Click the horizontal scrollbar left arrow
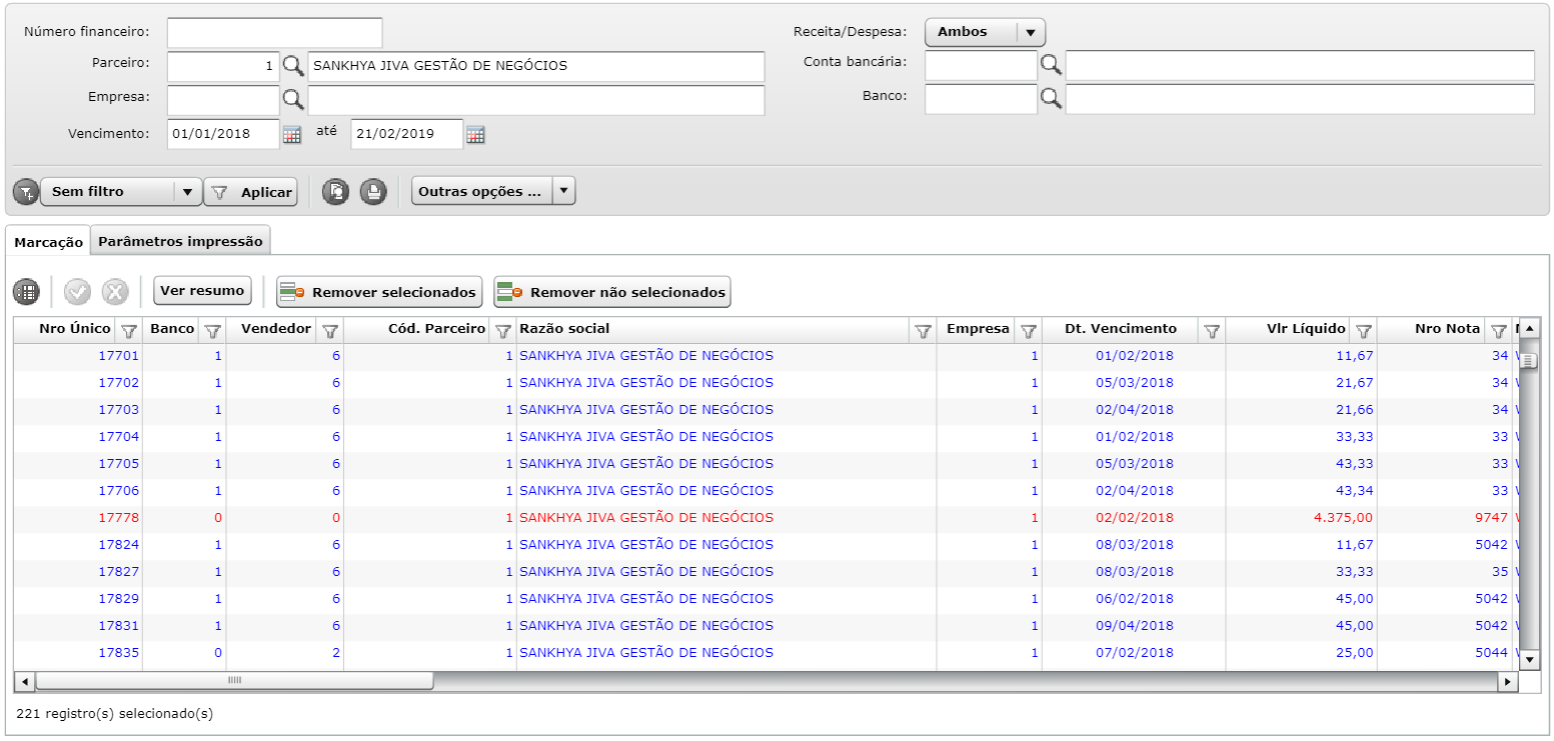 tap(24, 681)
